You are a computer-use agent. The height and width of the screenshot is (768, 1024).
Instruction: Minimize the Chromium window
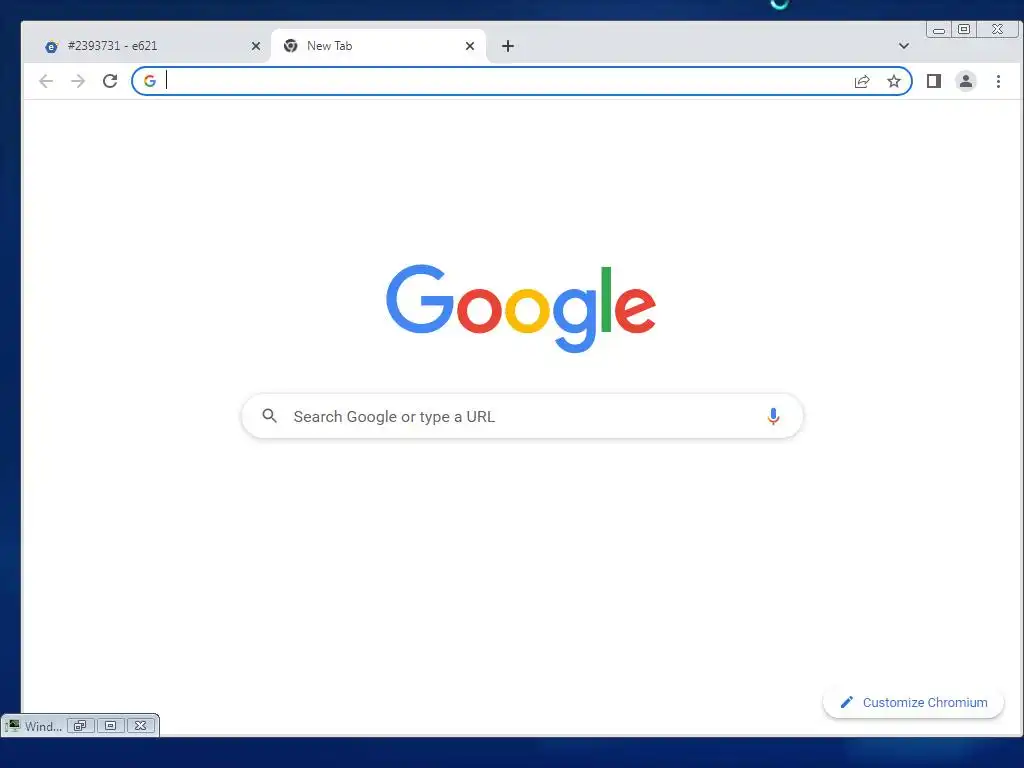click(938, 29)
